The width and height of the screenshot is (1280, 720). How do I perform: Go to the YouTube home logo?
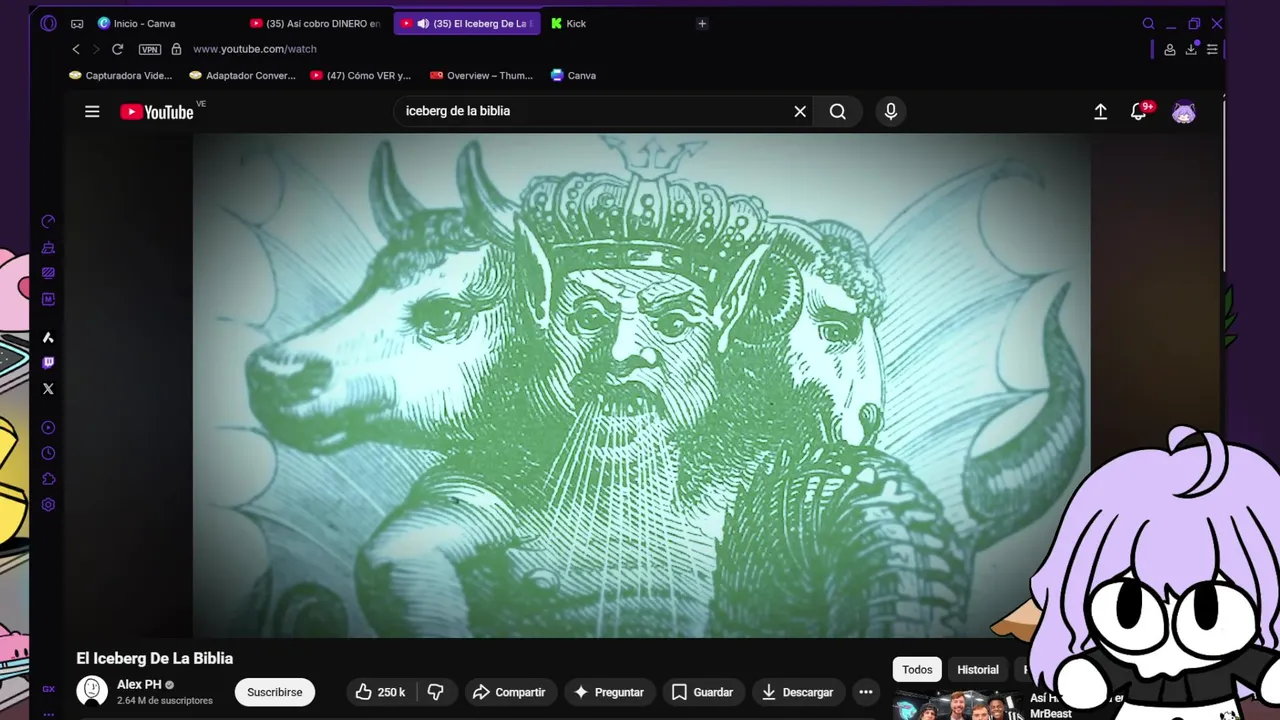[x=157, y=112]
